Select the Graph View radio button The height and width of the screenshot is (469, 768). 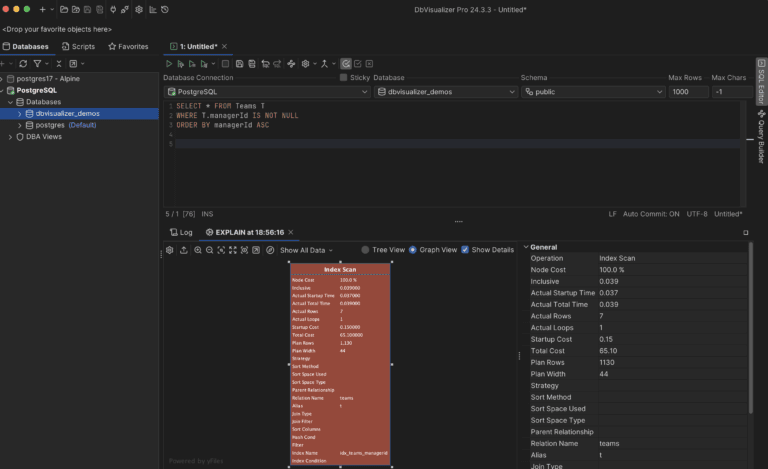pyautogui.click(x=412, y=250)
